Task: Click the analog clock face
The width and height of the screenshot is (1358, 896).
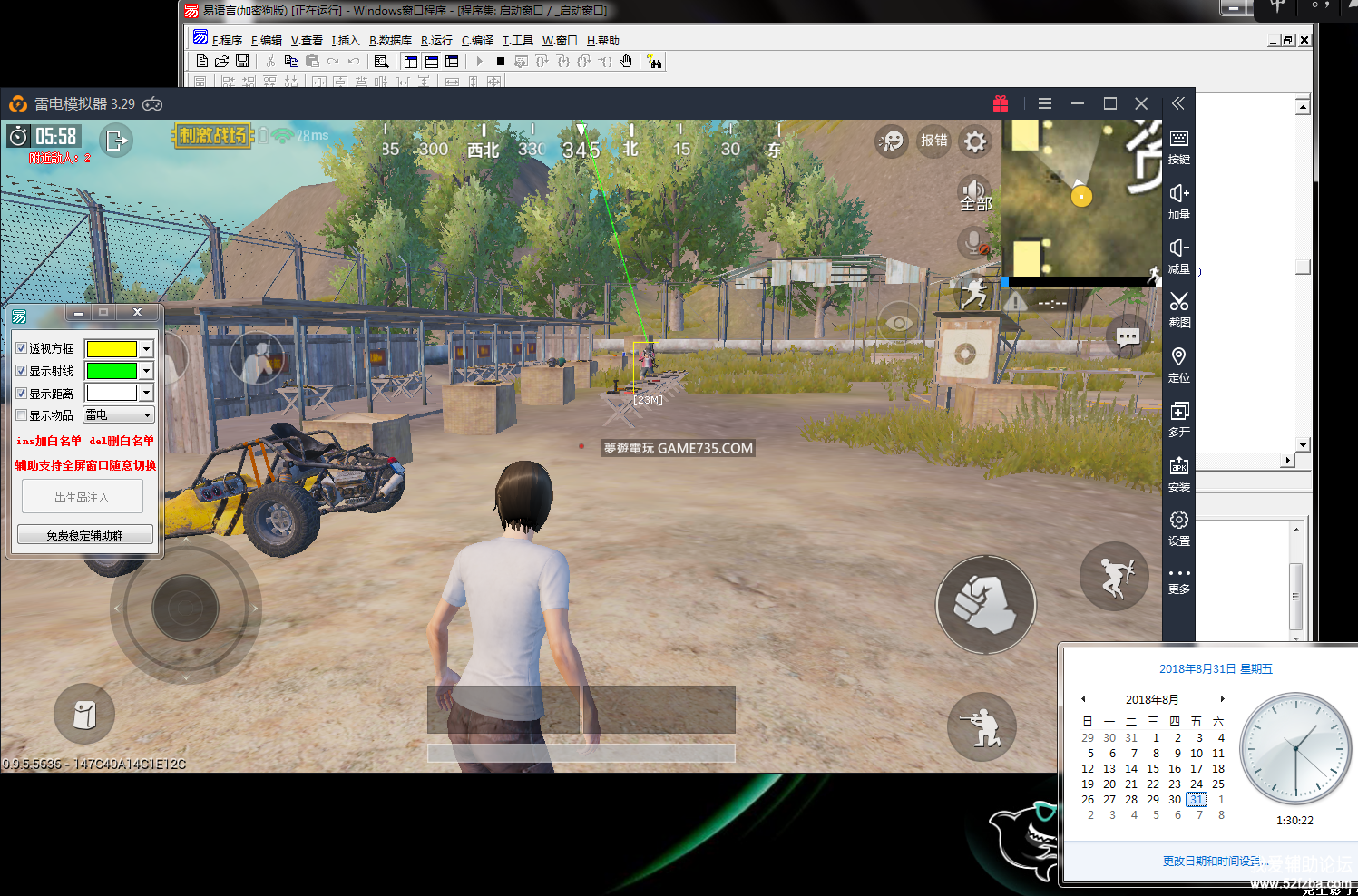Action: (1295, 749)
